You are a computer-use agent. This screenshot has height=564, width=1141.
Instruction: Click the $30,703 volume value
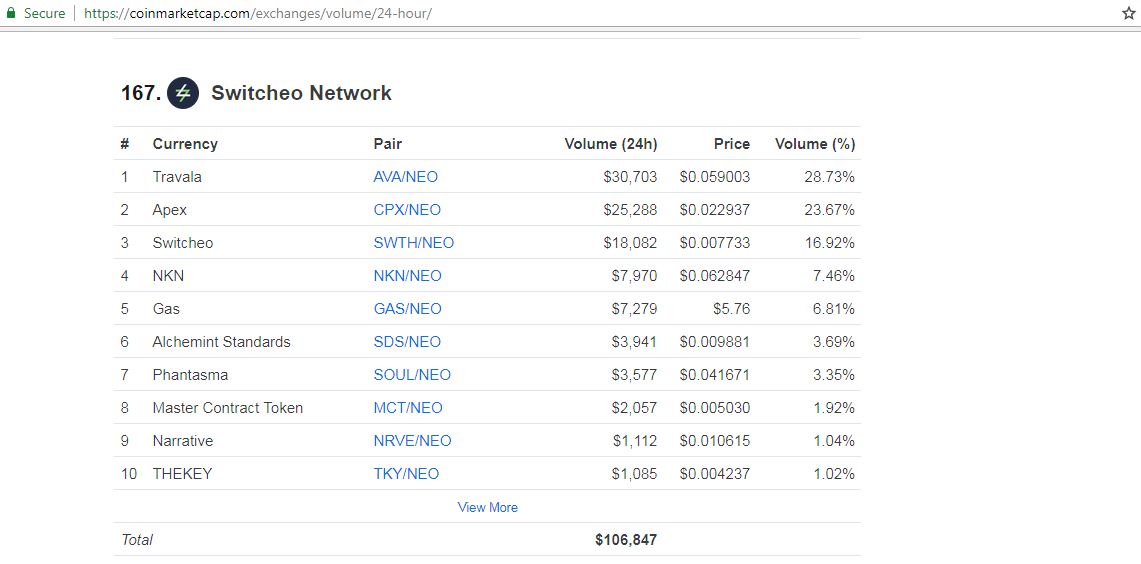630,177
